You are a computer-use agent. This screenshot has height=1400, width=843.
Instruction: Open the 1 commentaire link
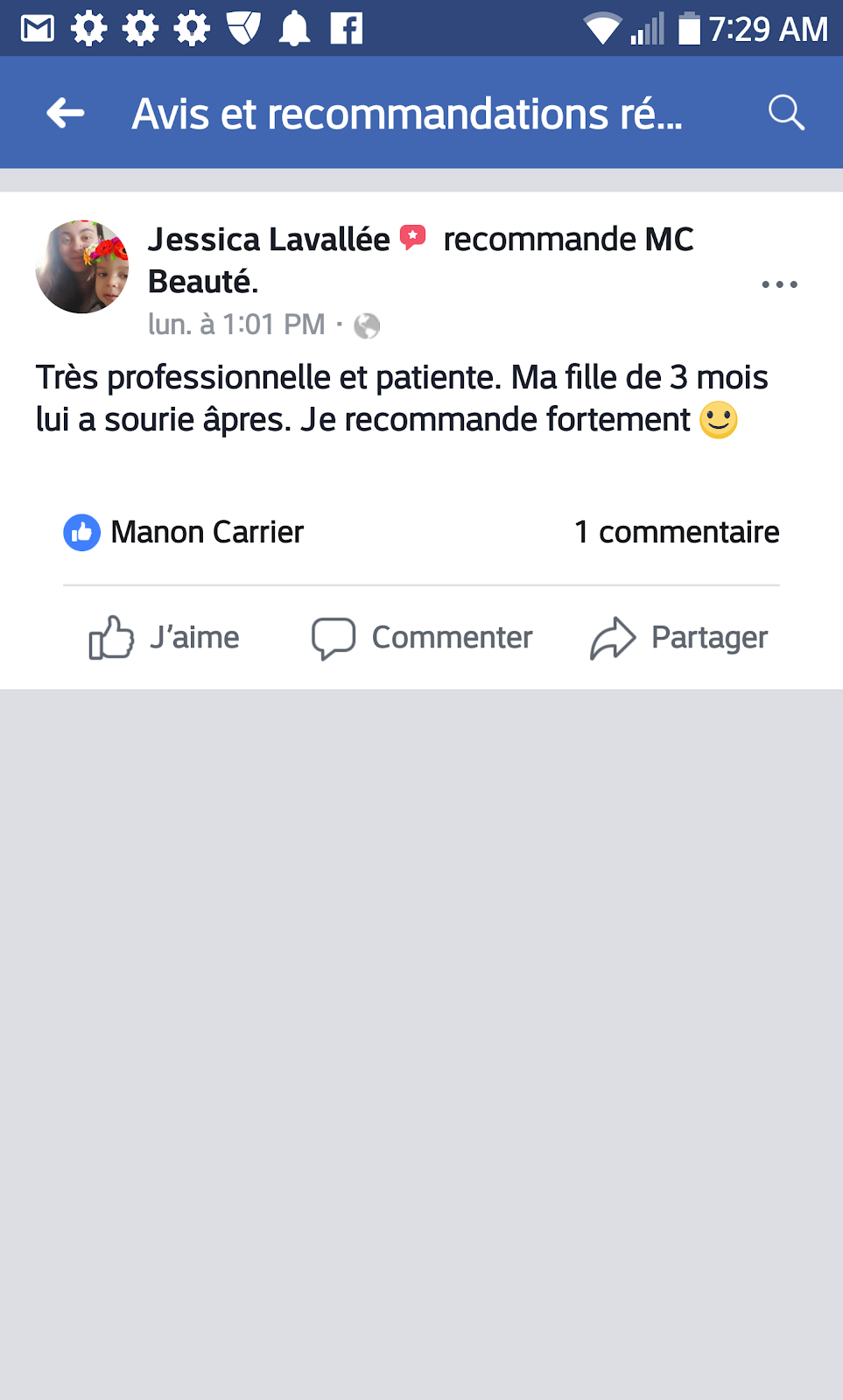tap(676, 532)
